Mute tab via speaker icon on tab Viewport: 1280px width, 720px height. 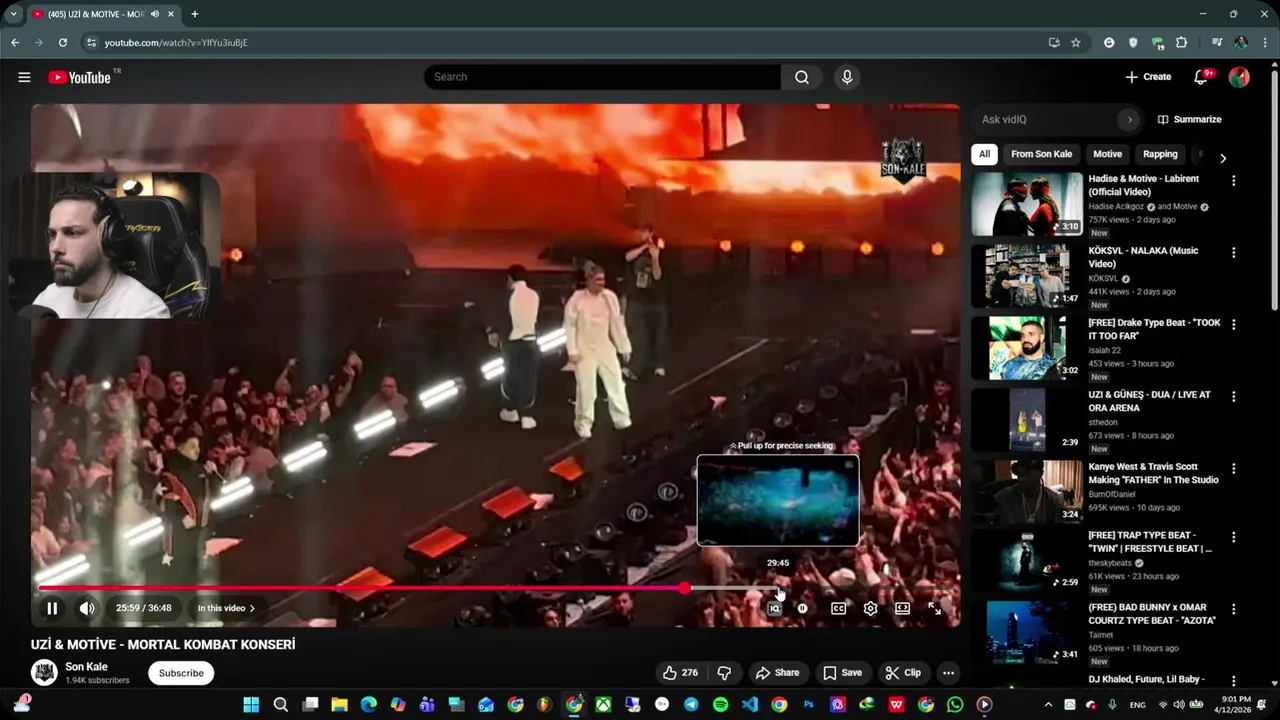154,14
